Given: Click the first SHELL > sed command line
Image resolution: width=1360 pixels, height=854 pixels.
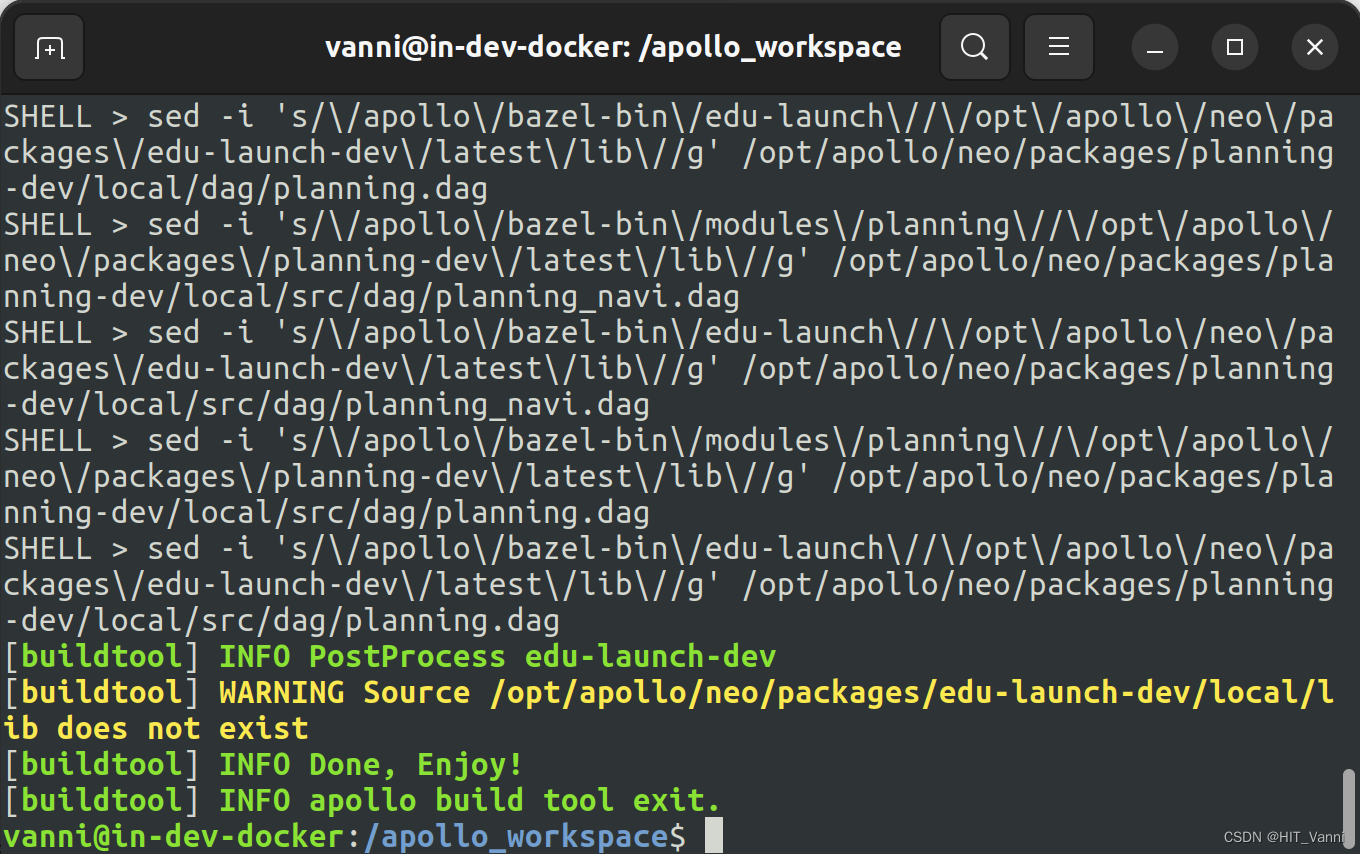Looking at the screenshot, I should (x=668, y=117).
